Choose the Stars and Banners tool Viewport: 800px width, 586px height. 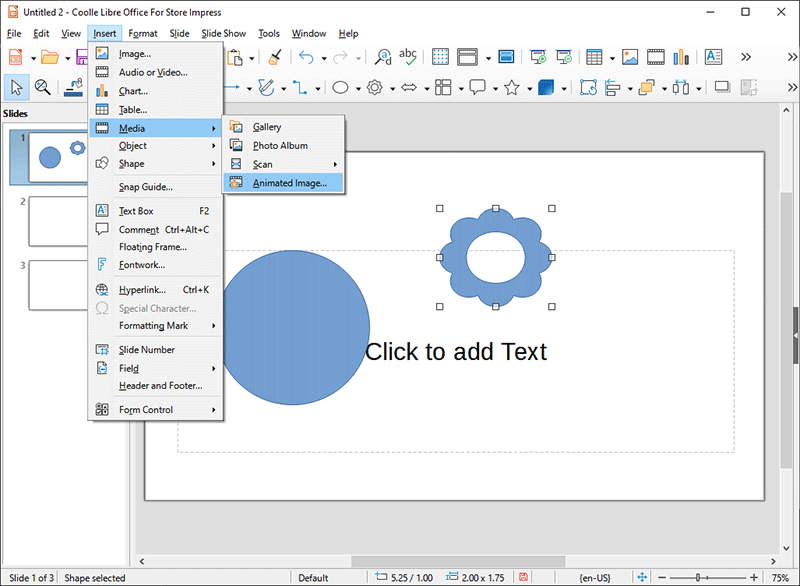click(511, 88)
